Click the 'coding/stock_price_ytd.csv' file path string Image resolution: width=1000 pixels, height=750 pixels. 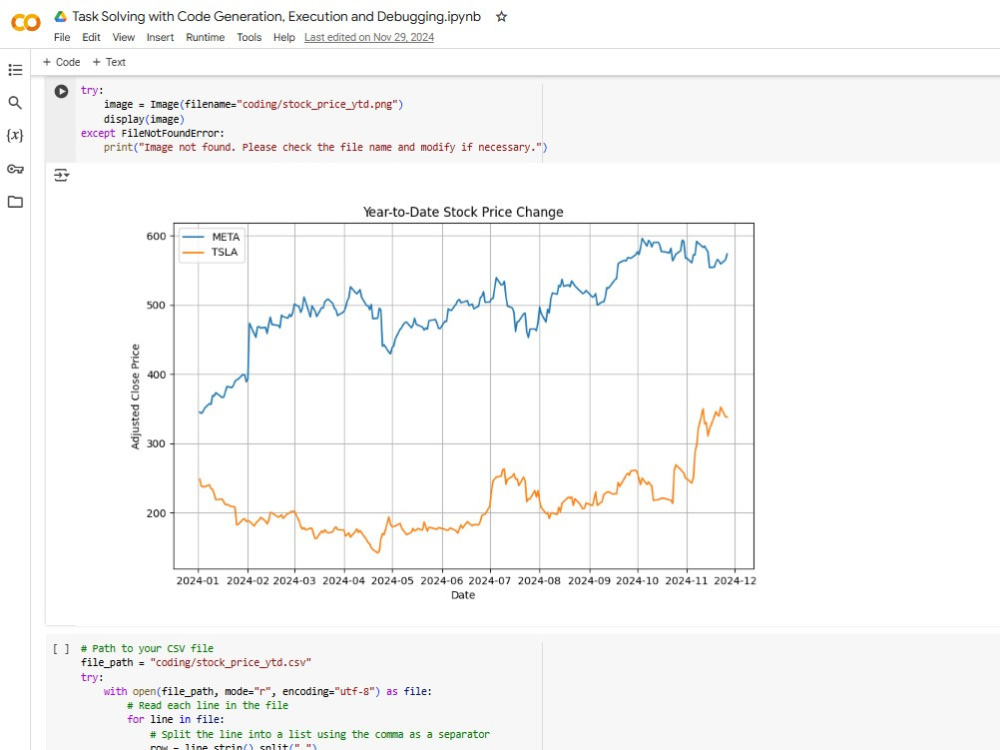(x=231, y=663)
